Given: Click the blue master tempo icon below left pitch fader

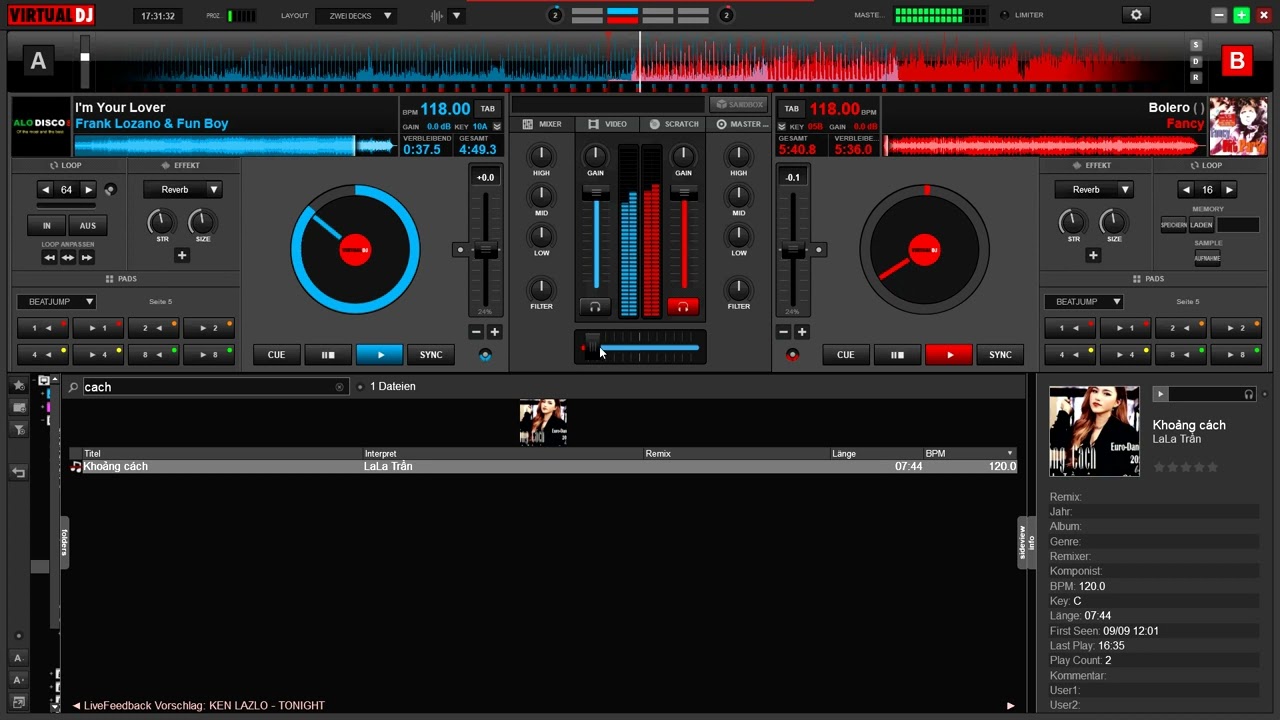Looking at the screenshot, I should click(485, 355).
